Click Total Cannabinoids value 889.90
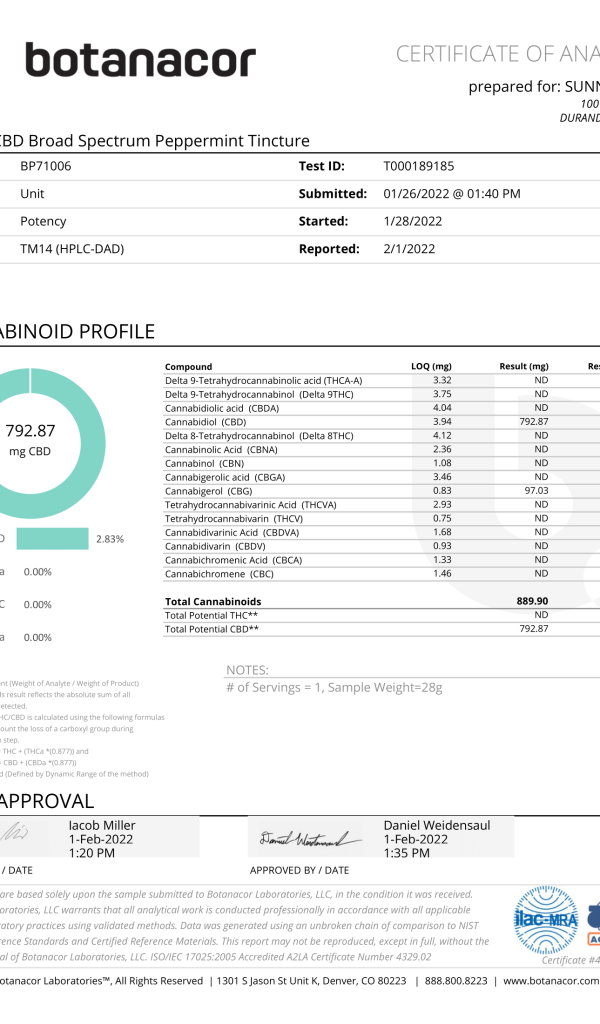 click(533, 601)
